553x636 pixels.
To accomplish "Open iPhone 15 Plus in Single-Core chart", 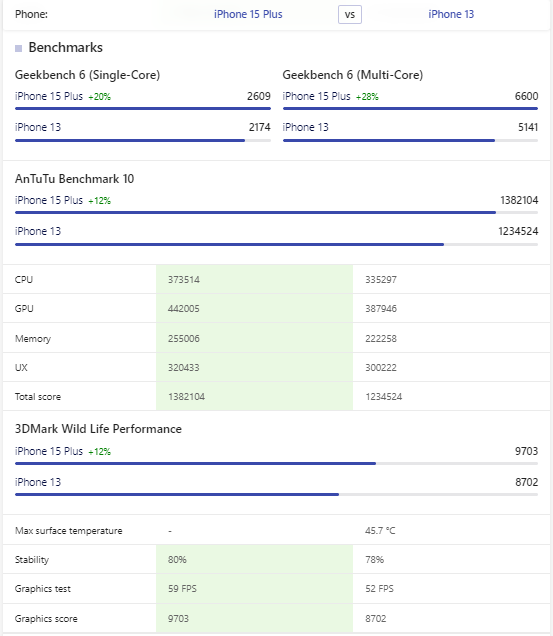I will point(49,97).
